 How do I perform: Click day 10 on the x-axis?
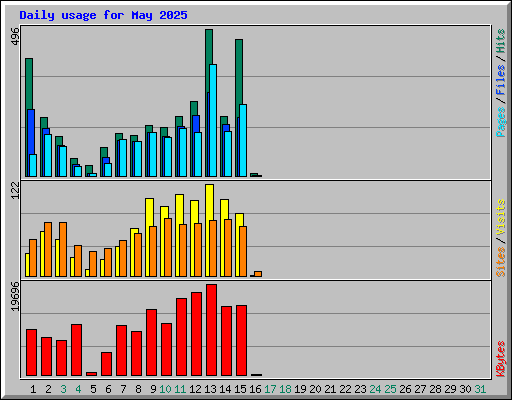[x=165, y=389]
